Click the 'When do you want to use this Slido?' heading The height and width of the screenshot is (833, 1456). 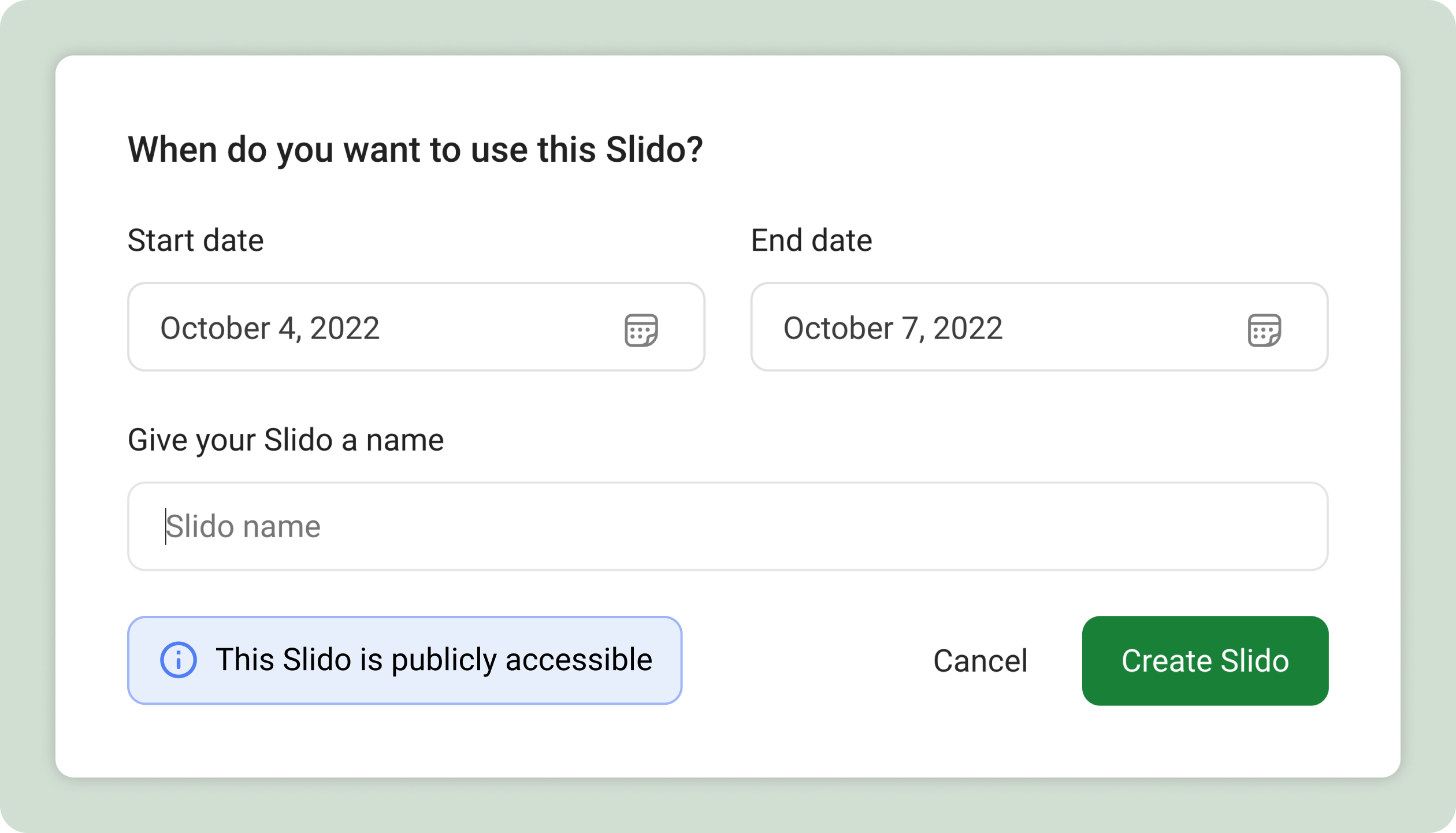[x=415, y=150]
